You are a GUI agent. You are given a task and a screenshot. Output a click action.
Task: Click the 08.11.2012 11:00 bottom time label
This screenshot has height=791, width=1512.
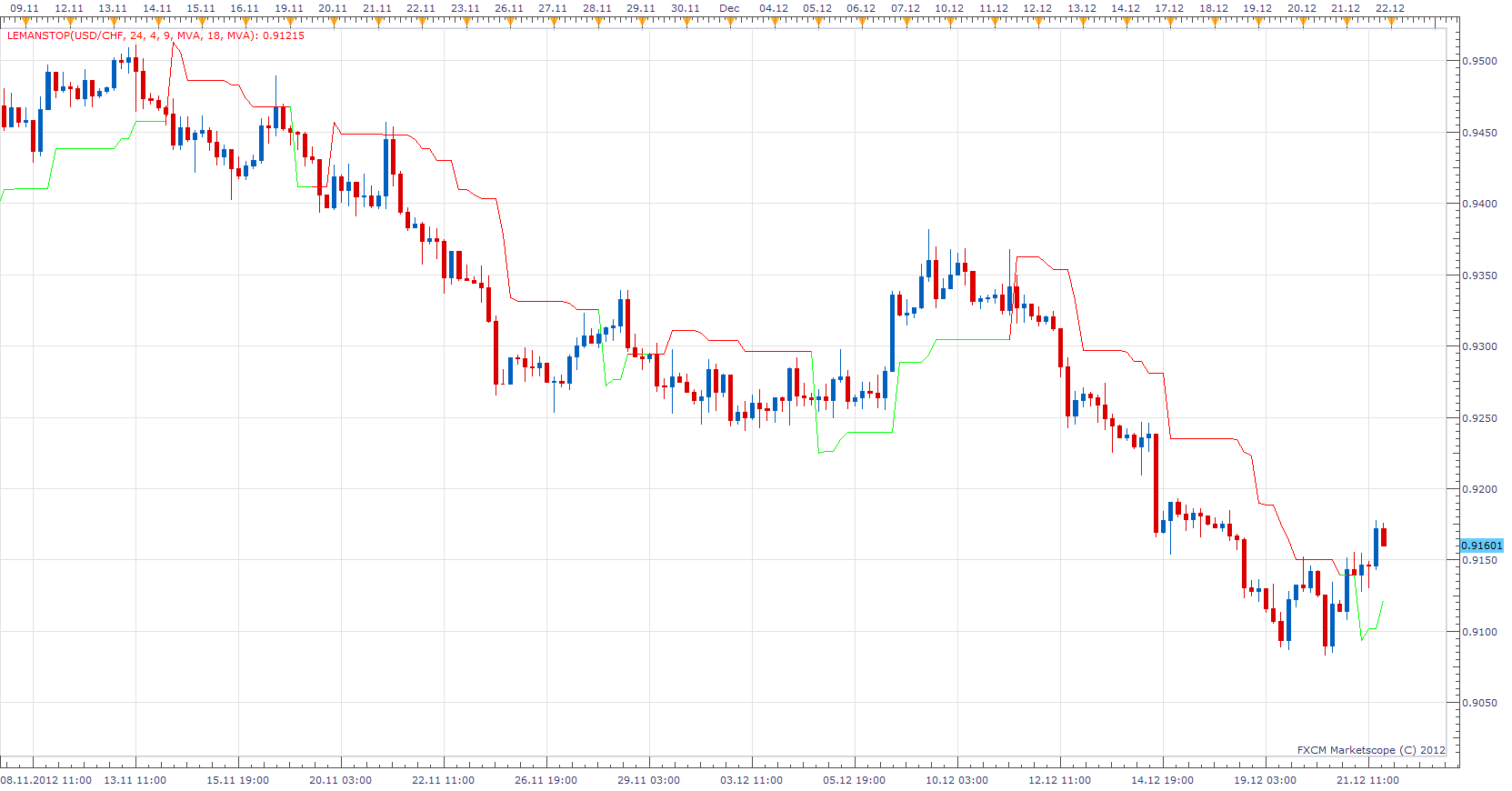click(x=46, y=780)
